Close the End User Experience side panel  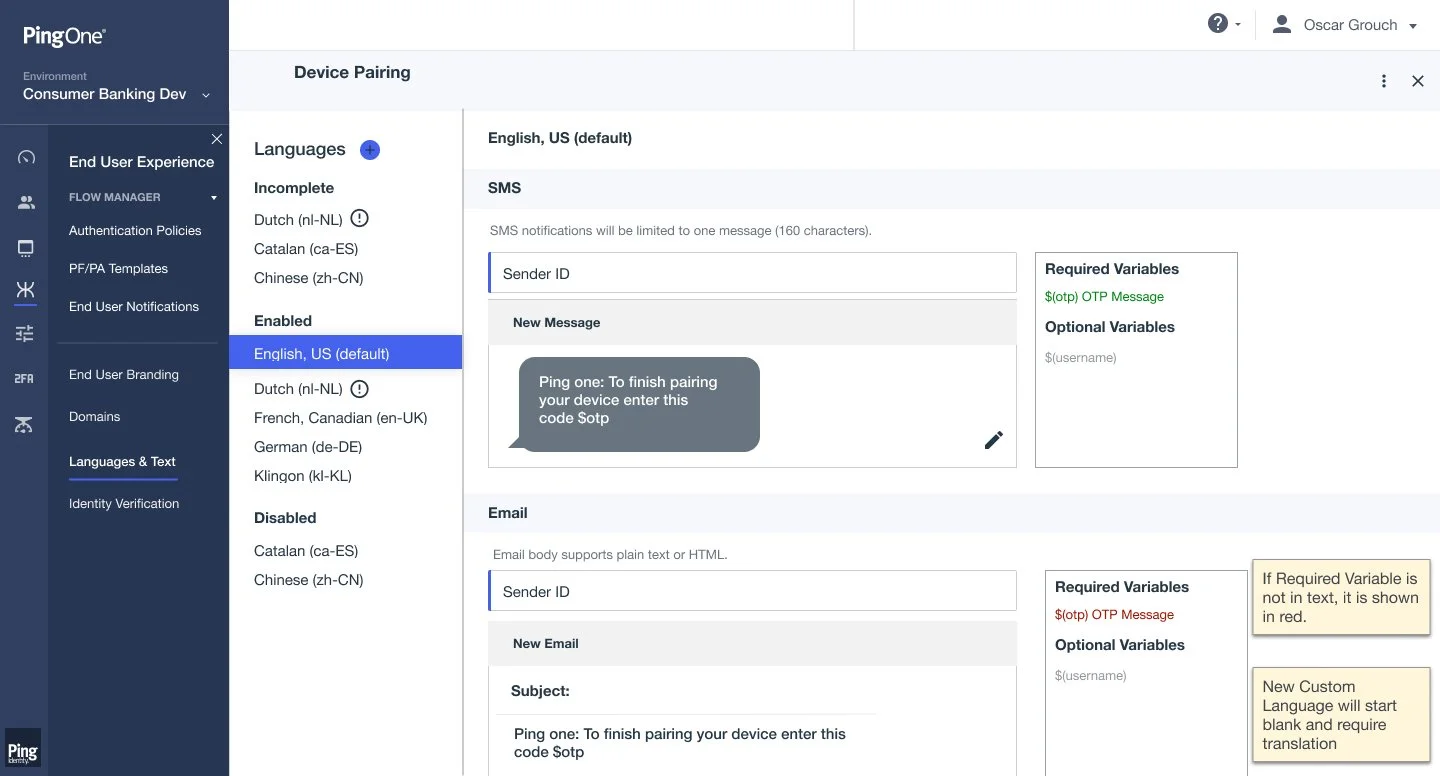tap(217, 138)
